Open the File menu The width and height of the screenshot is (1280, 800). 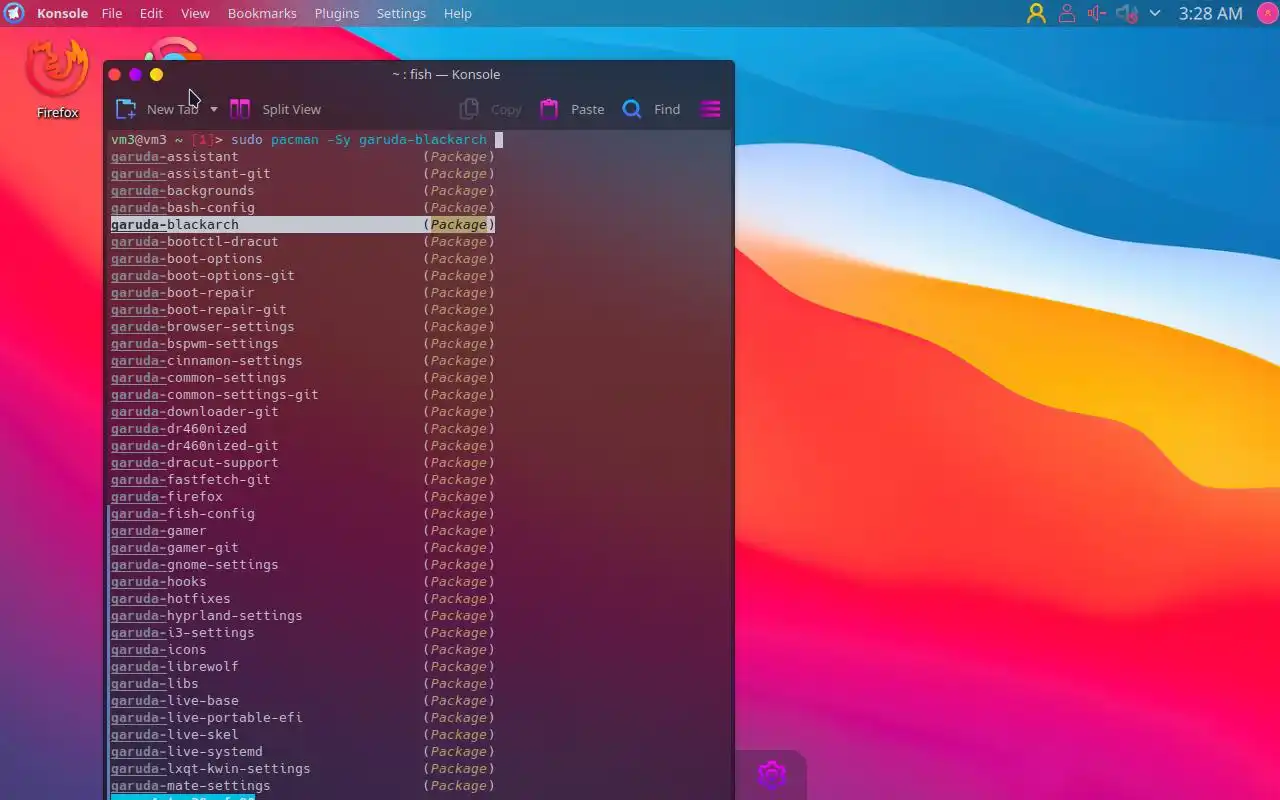click(112, 13)
